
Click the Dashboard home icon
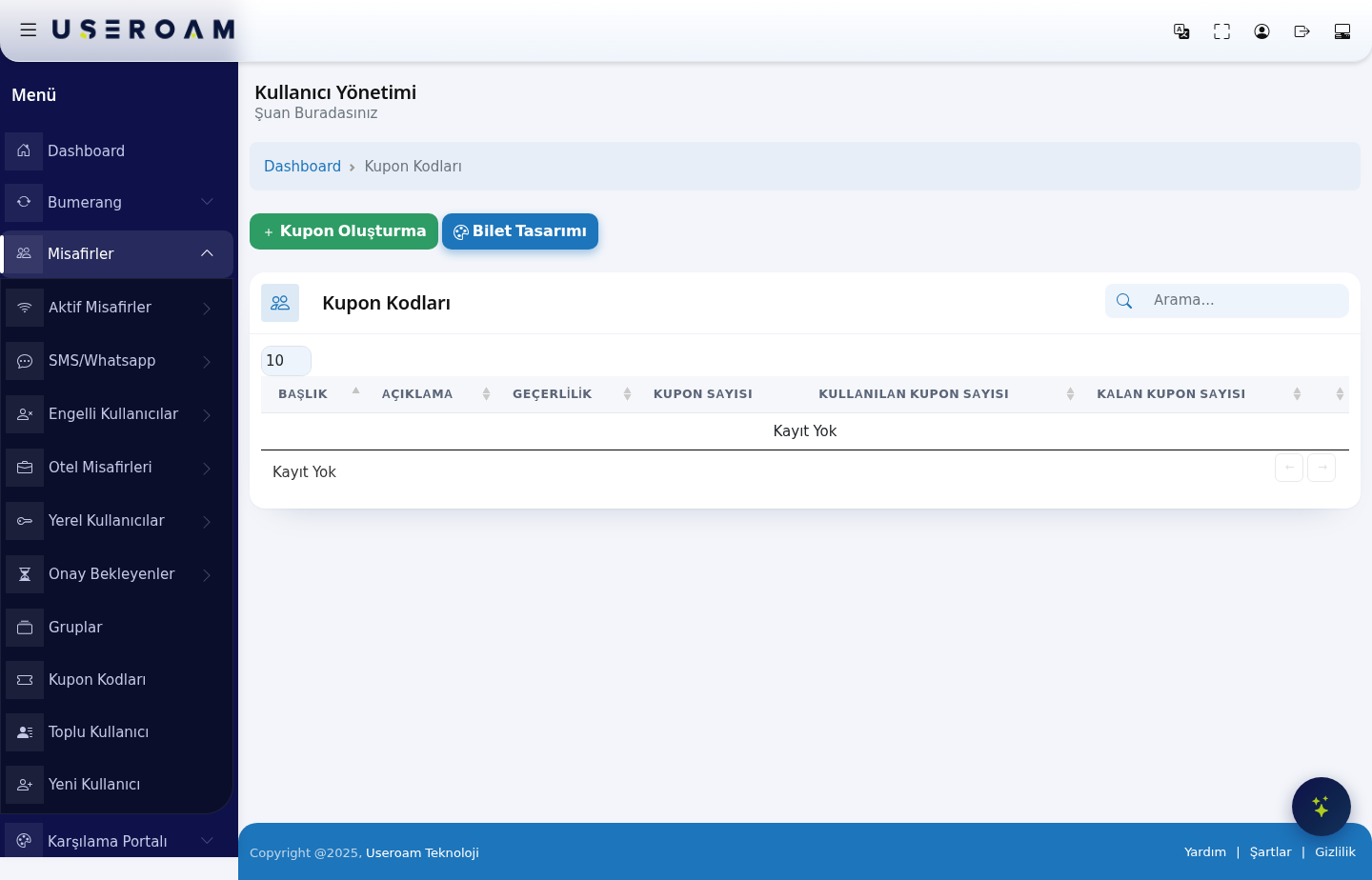coord(24,150)
